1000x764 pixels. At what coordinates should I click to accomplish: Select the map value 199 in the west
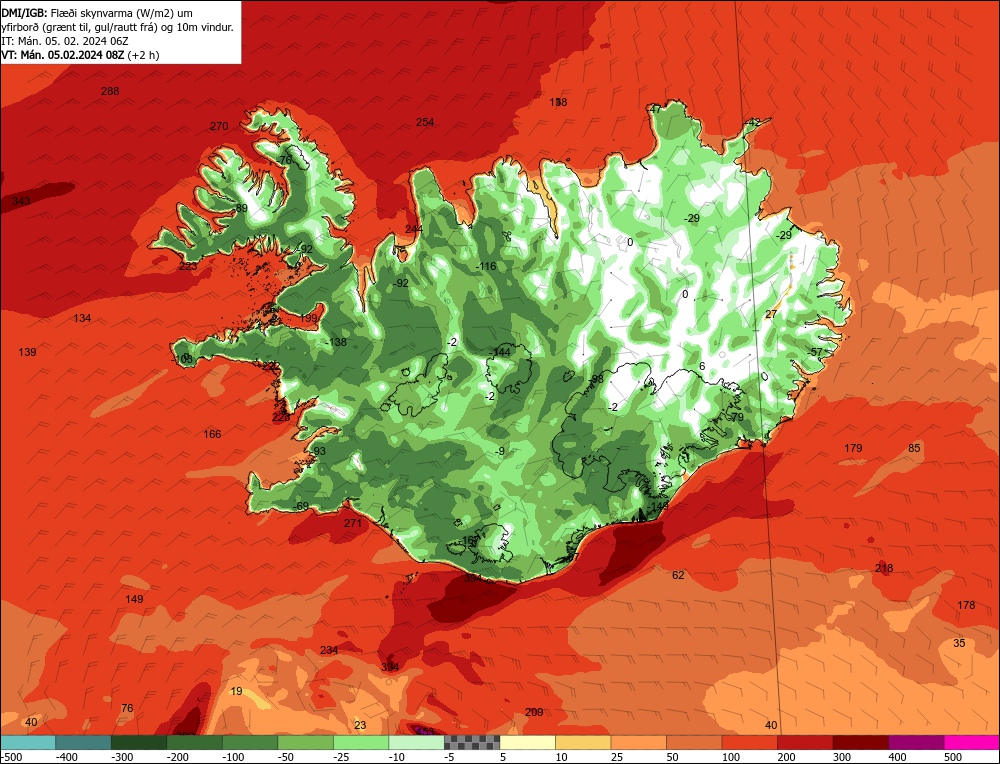tap(308, 318)
